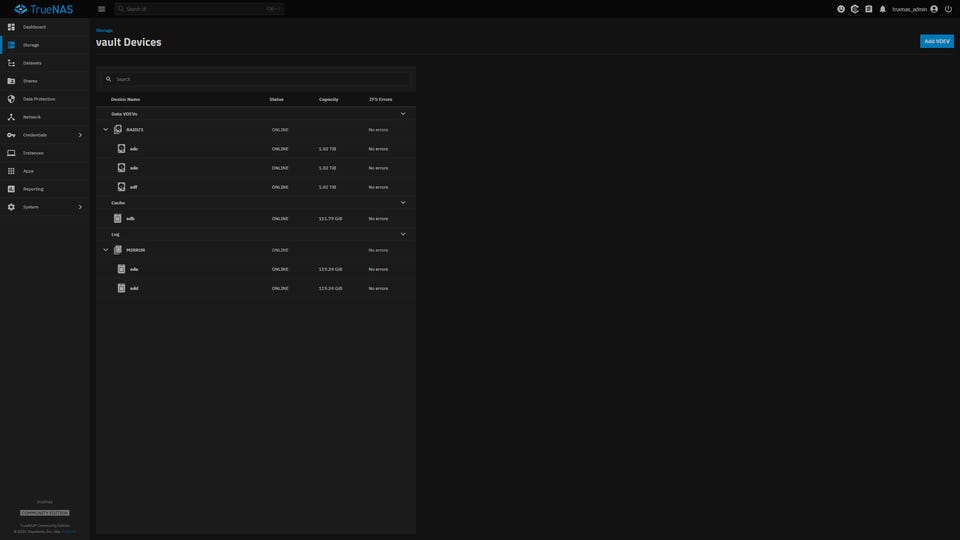The height and width of the screenshot is (540, 960).
Task: Toggle the sidebar hamburger menu
Action: tap(102, 9)
